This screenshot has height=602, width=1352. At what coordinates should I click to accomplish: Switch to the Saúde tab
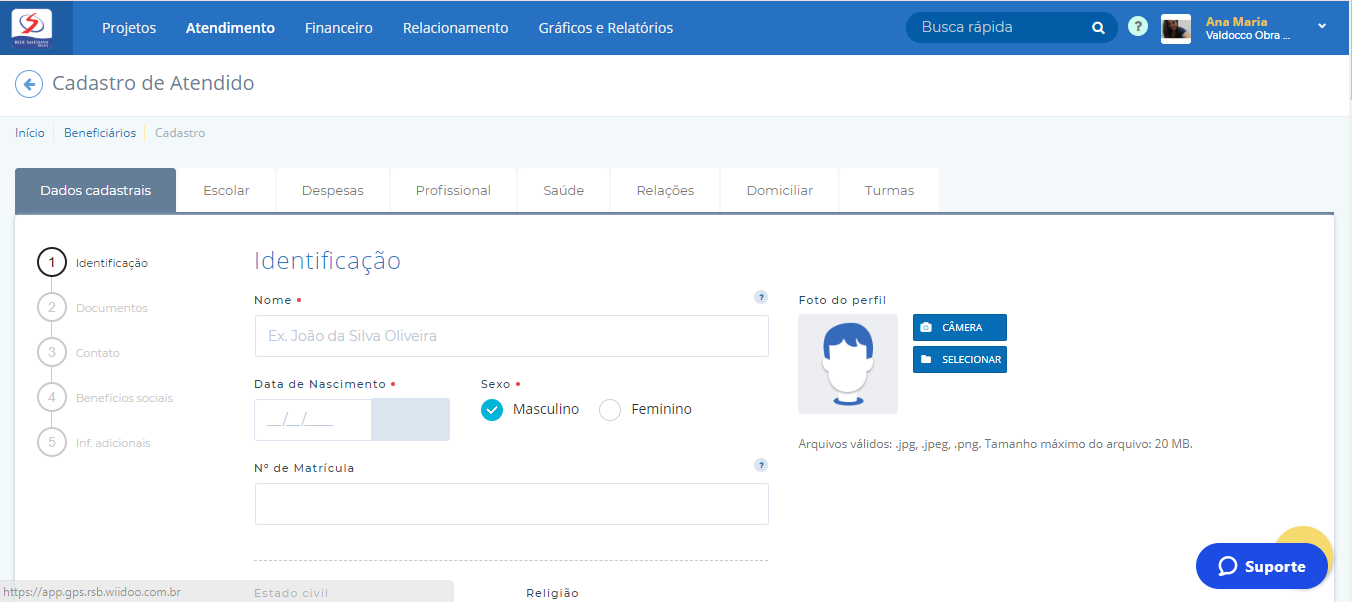(563, 190)
